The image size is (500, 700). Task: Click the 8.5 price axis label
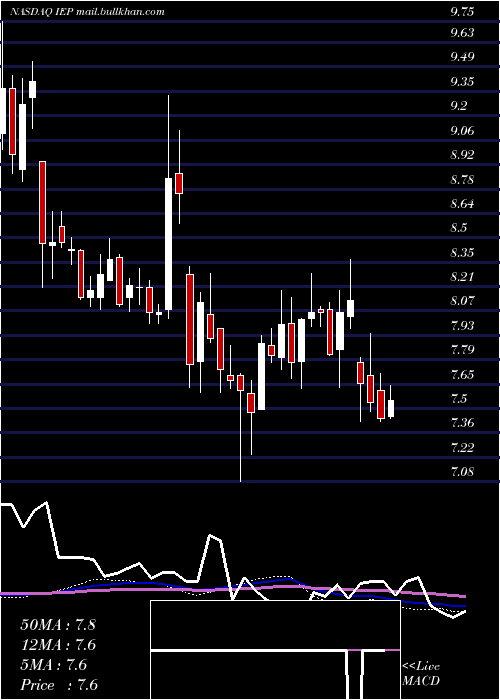459,228
